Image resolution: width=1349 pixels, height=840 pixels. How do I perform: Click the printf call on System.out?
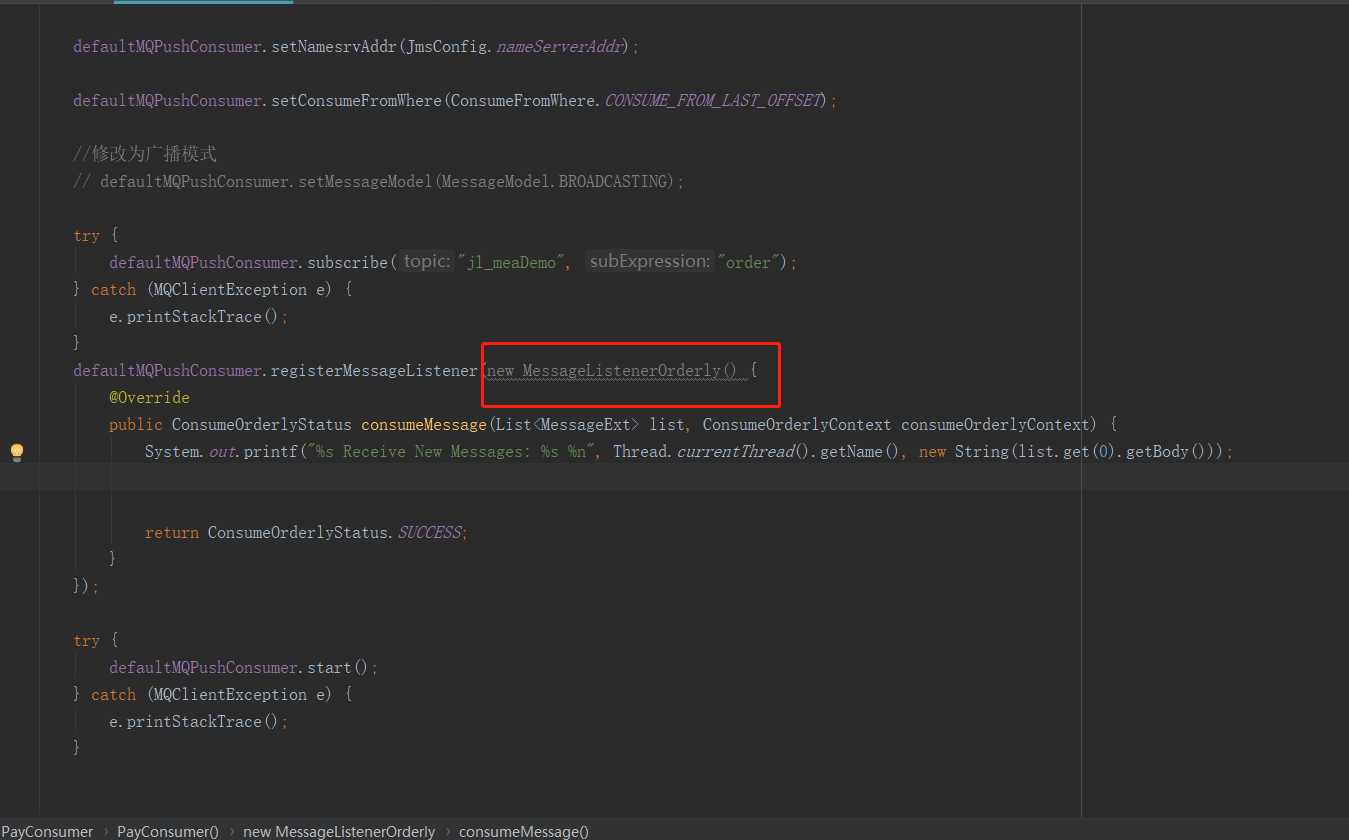tap(272, 452)
